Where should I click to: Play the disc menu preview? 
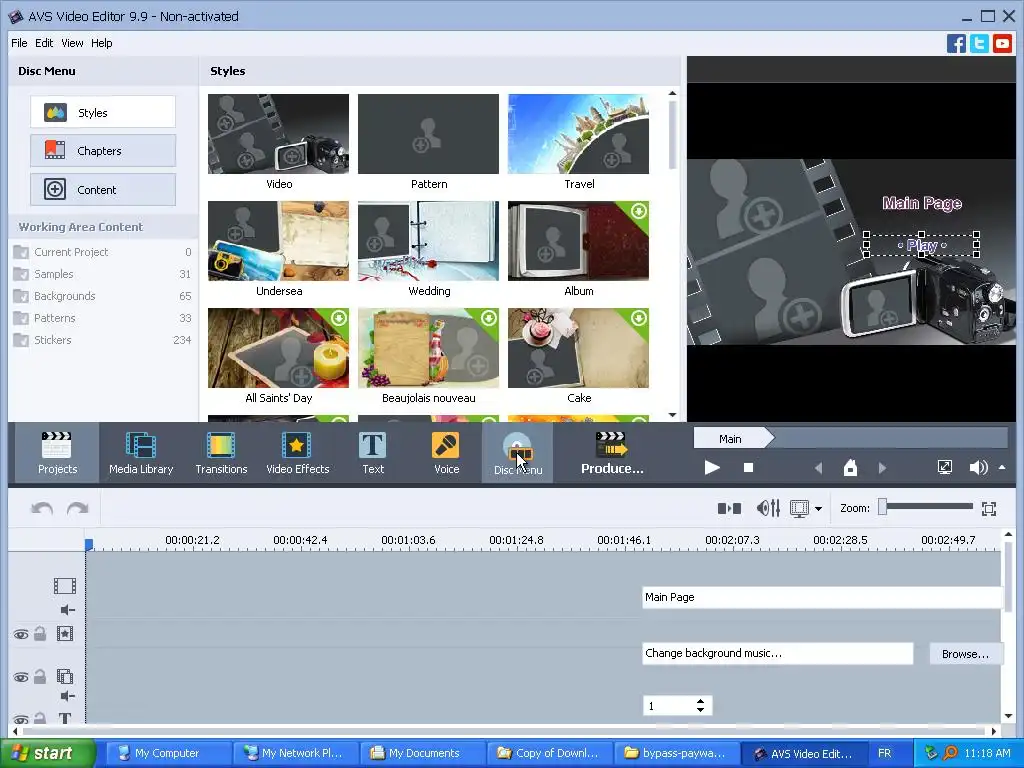pos(712,468)
